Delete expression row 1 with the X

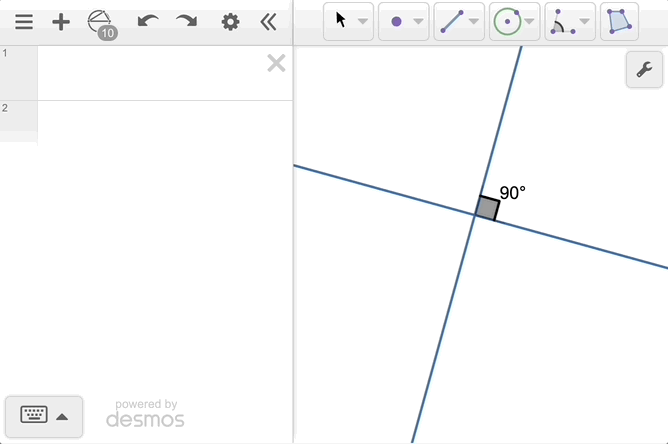(x=276, y=64)
